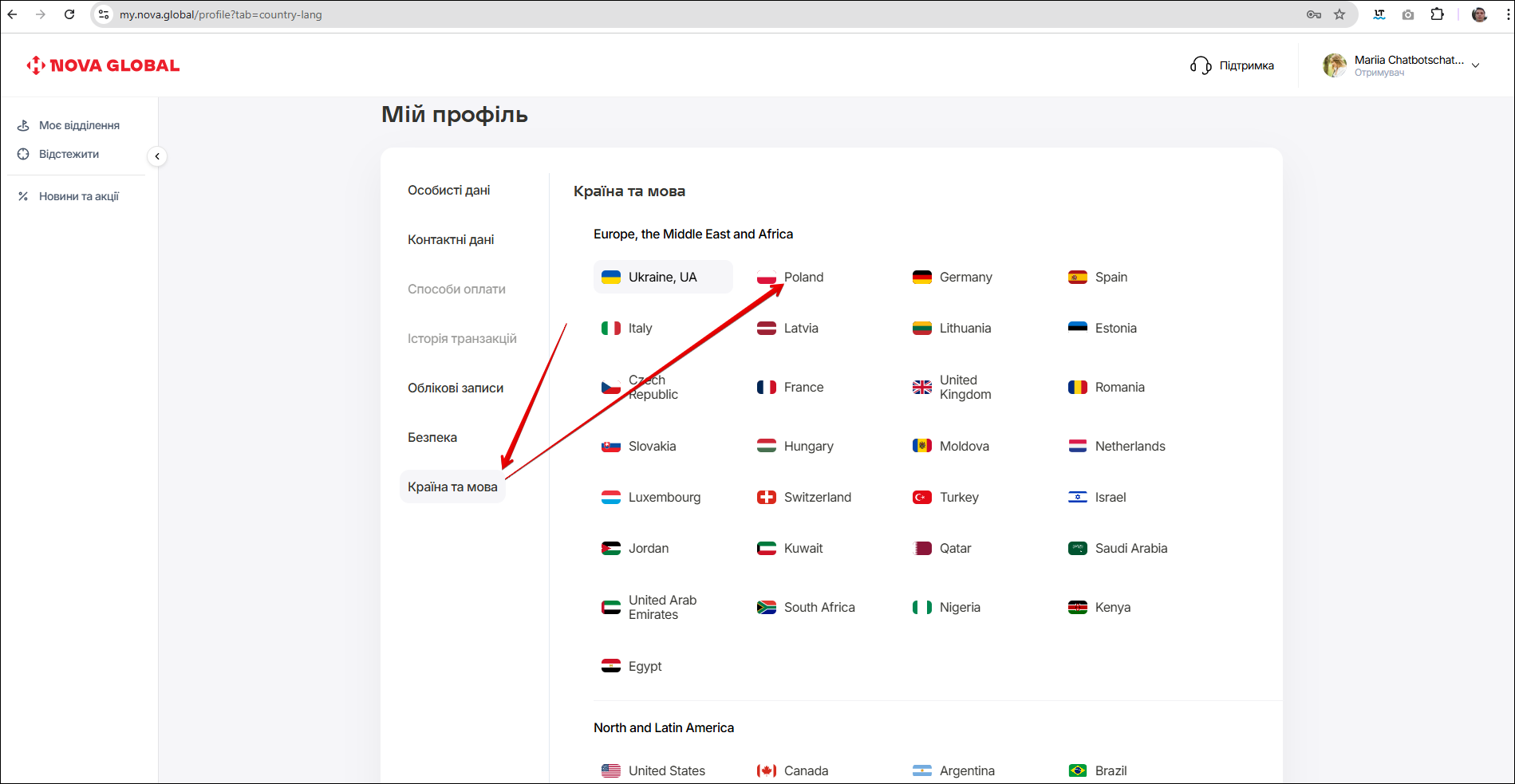Image resolution: width=1515 pixels, height=784 pixels.
Task: Open Новини та акції in sidebar
Action: [x=78, y=196]
